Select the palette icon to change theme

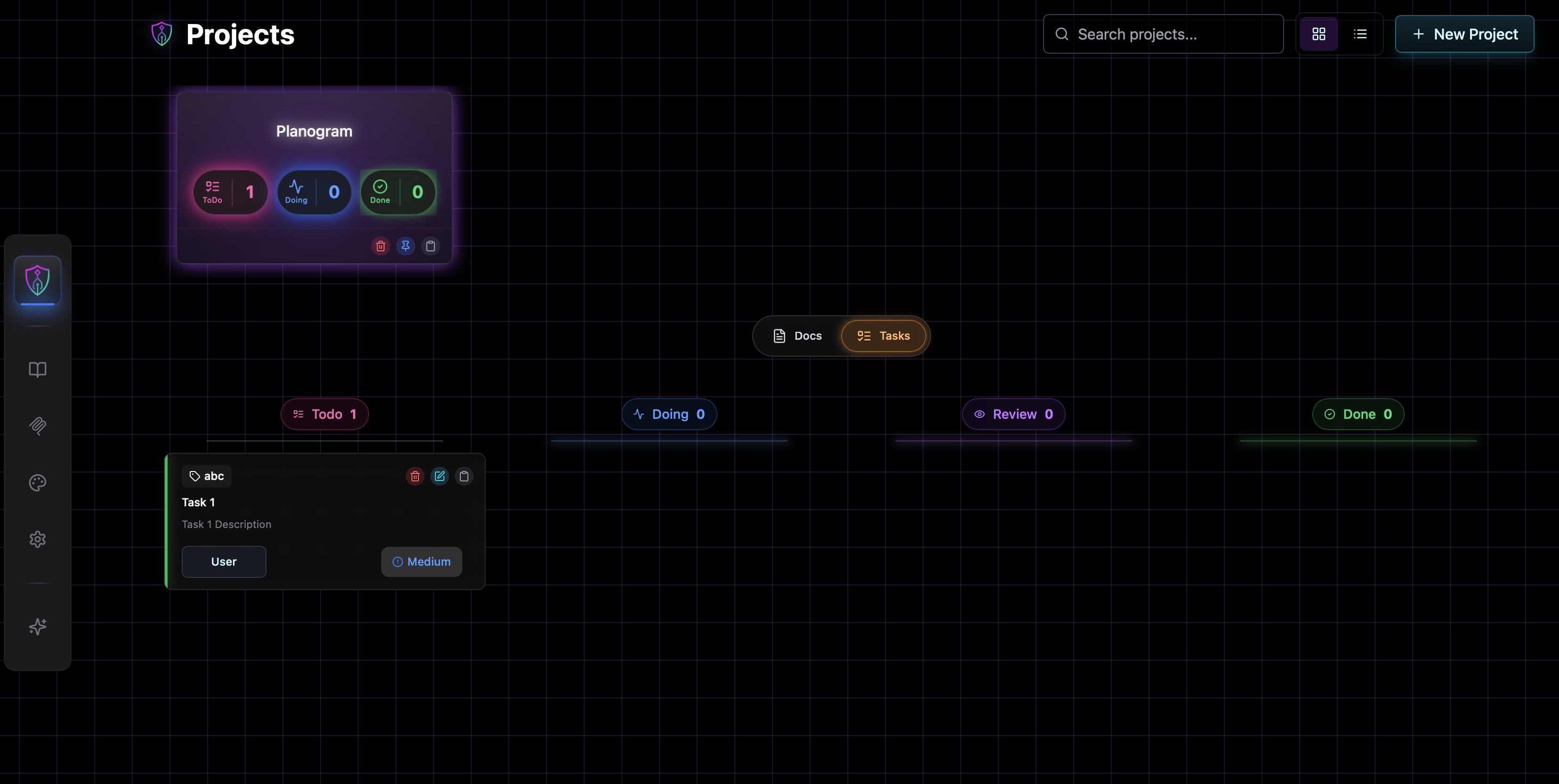click(x=38, y=483)
